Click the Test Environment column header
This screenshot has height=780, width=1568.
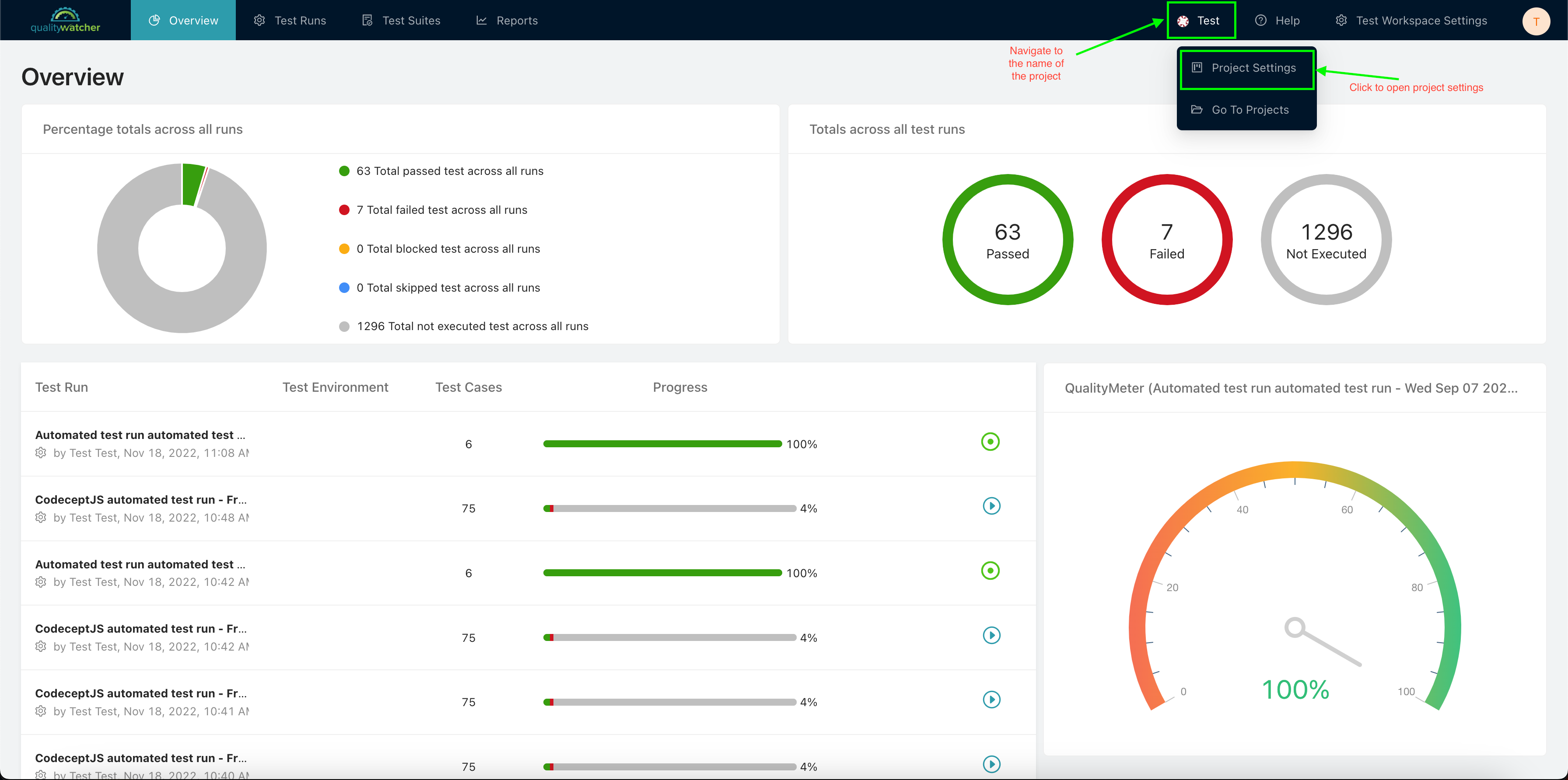[x=336, y=387]
